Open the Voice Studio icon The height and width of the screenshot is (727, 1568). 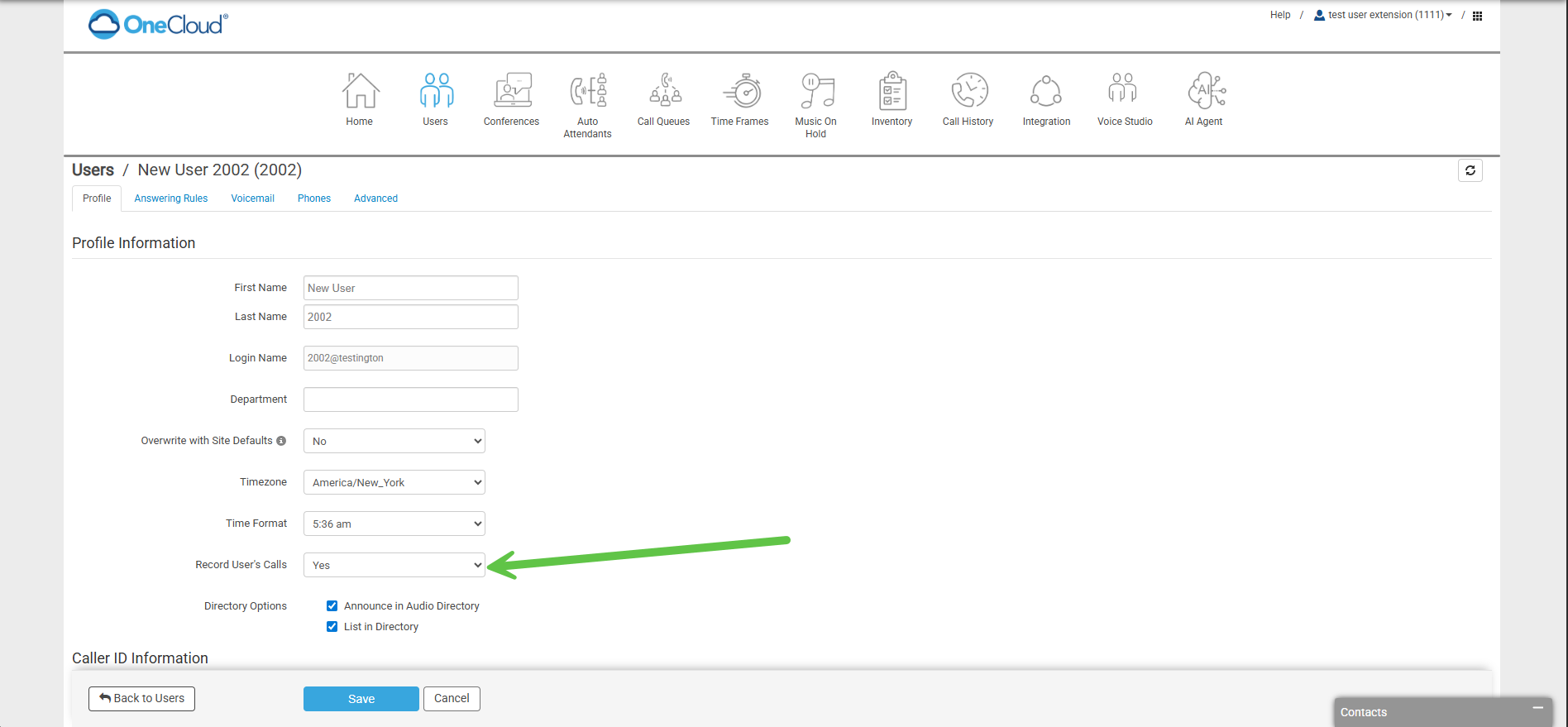tap(1124, 91)
